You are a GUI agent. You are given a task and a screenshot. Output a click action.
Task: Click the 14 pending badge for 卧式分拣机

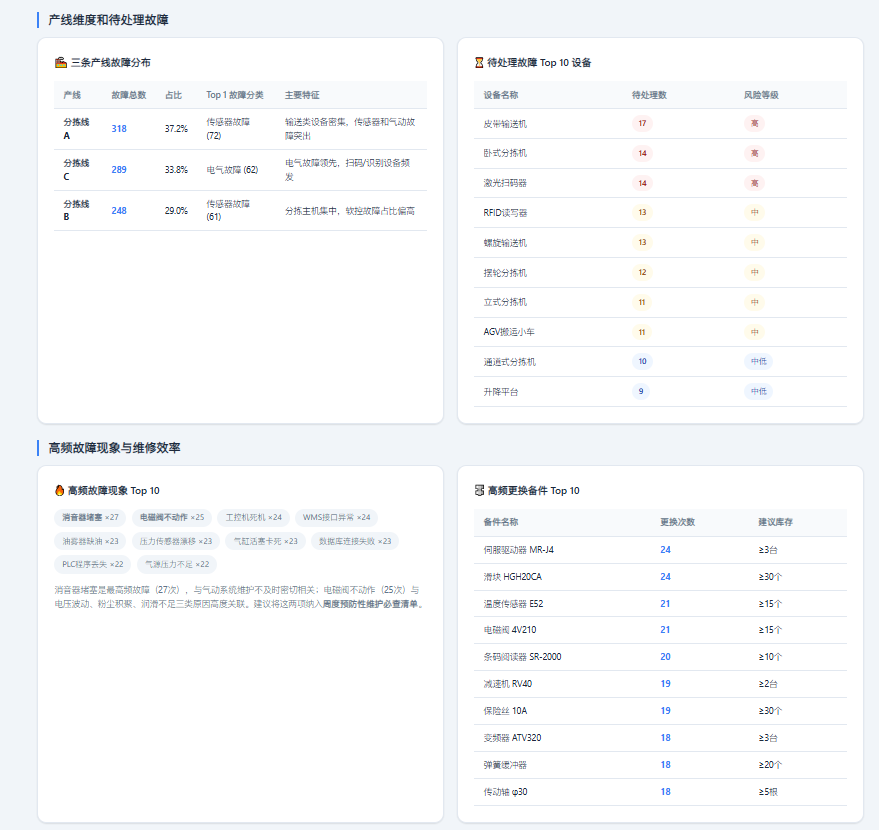[642, 153]
